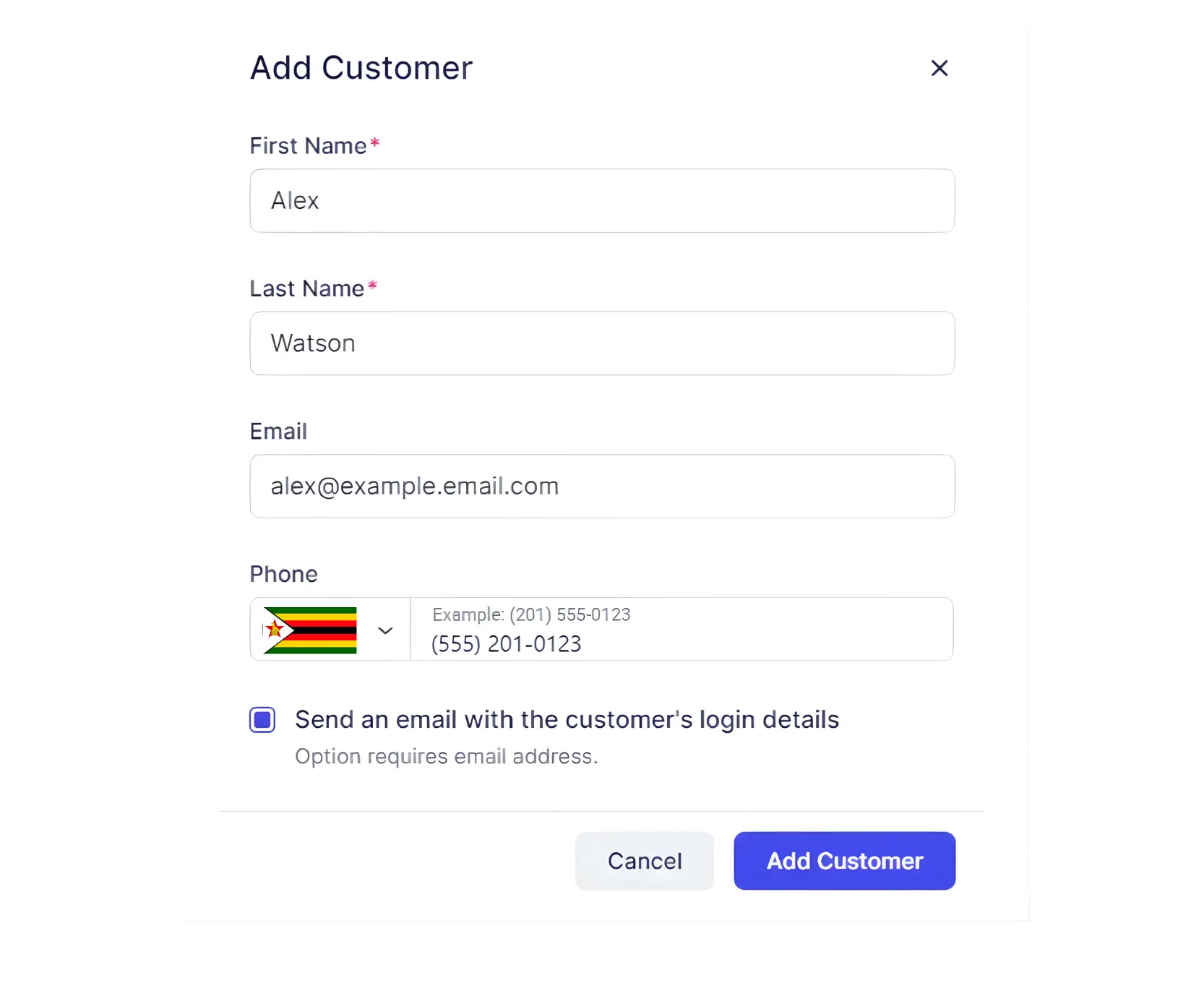
Task: Click the example phone placeholder text
Action: click(530, 614)
